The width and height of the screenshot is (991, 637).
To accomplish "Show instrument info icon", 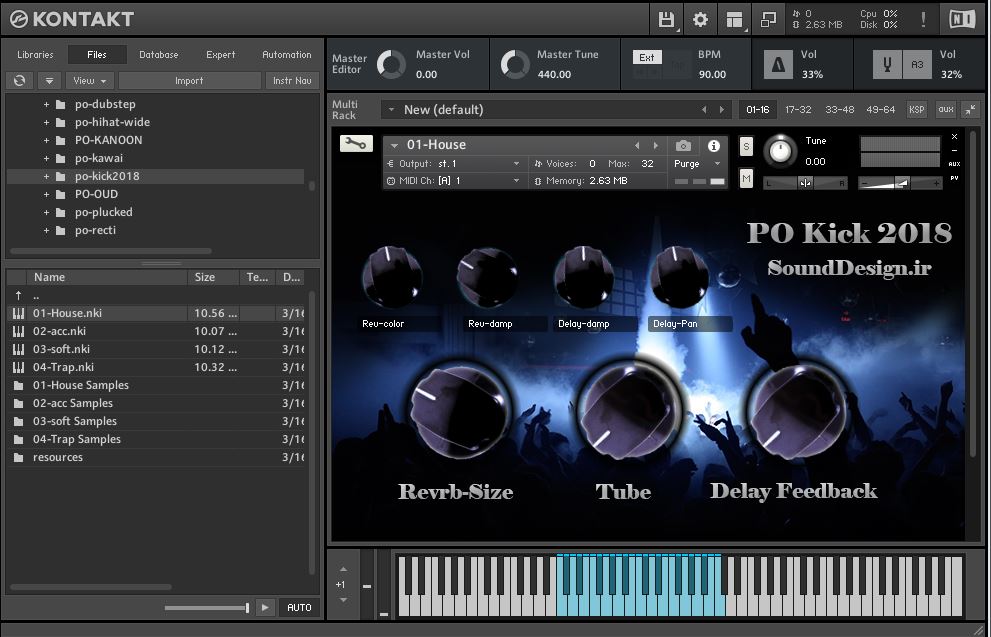I will click(x=714, y=146).
